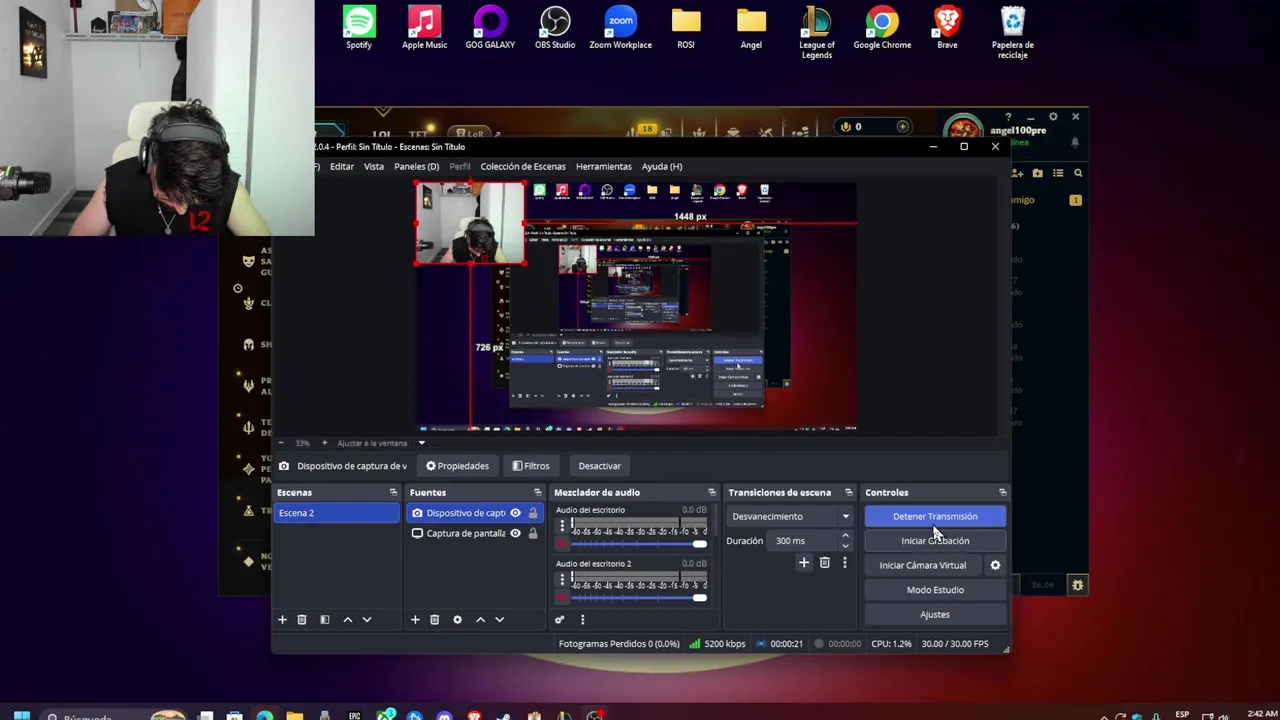Screen dimensions: 1280x720
Task: Undock the Mezclador de audio panel
Action: [x=712, y=492]
